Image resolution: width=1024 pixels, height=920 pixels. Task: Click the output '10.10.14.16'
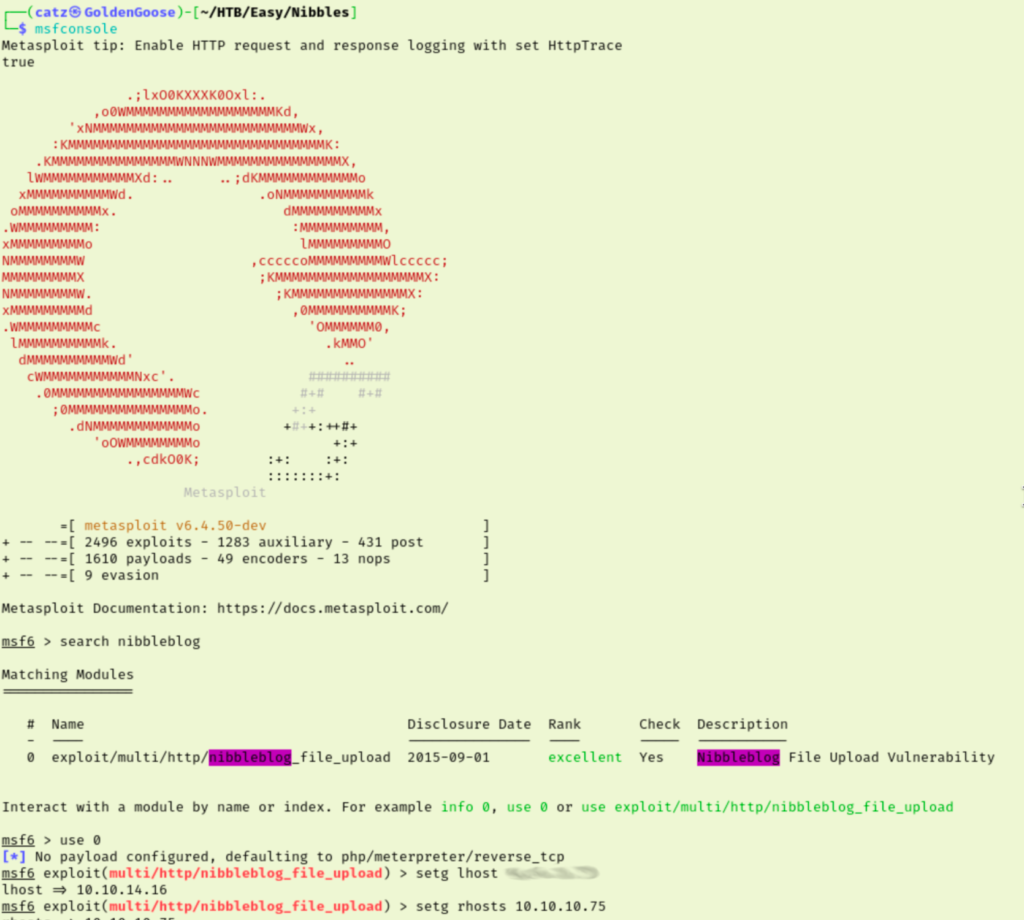click(121, 890)
